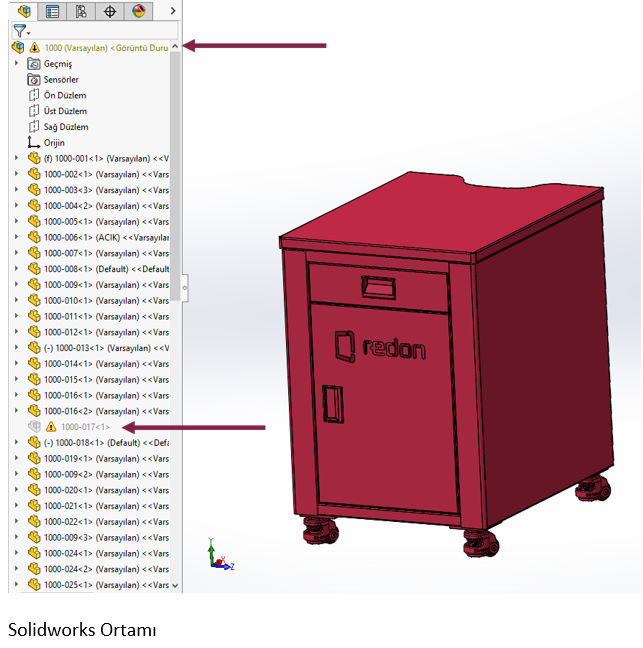643x648 pixels.
Task: Select the Ön Düzlem plane
Action: click(x=65, y=95)
